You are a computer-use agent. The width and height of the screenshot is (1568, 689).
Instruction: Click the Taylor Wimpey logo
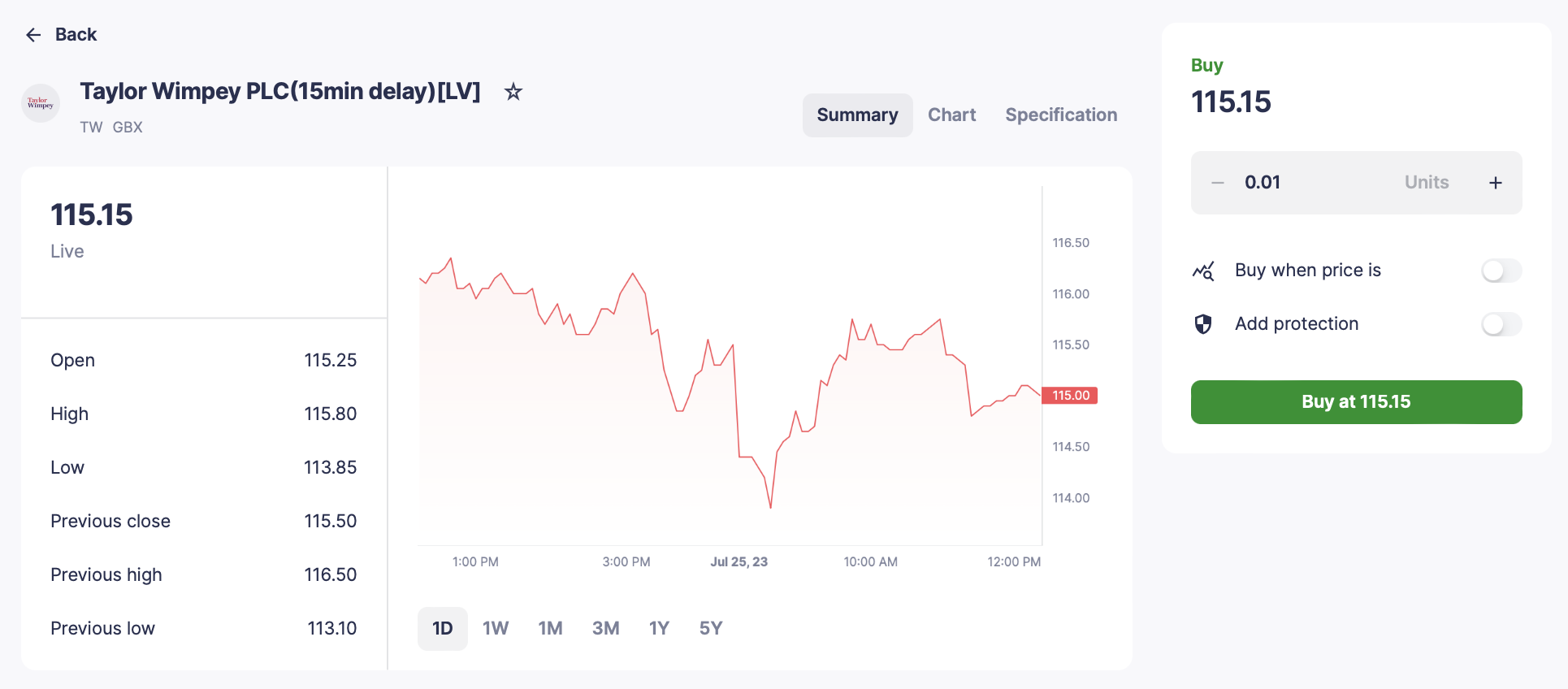point(41,103)
